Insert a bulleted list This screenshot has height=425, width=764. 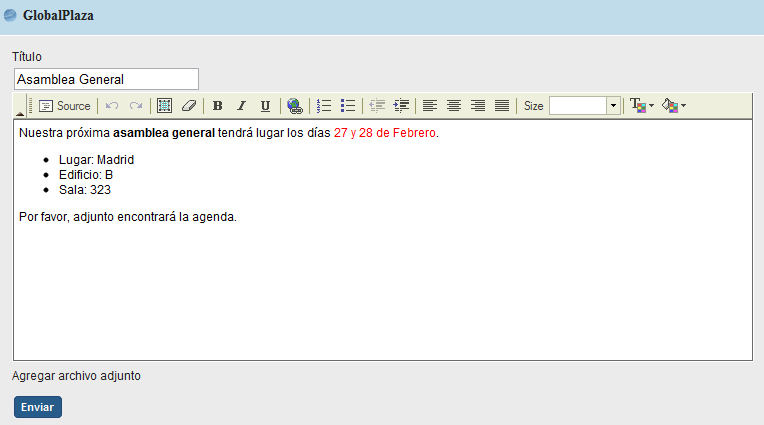coord(348,106)
